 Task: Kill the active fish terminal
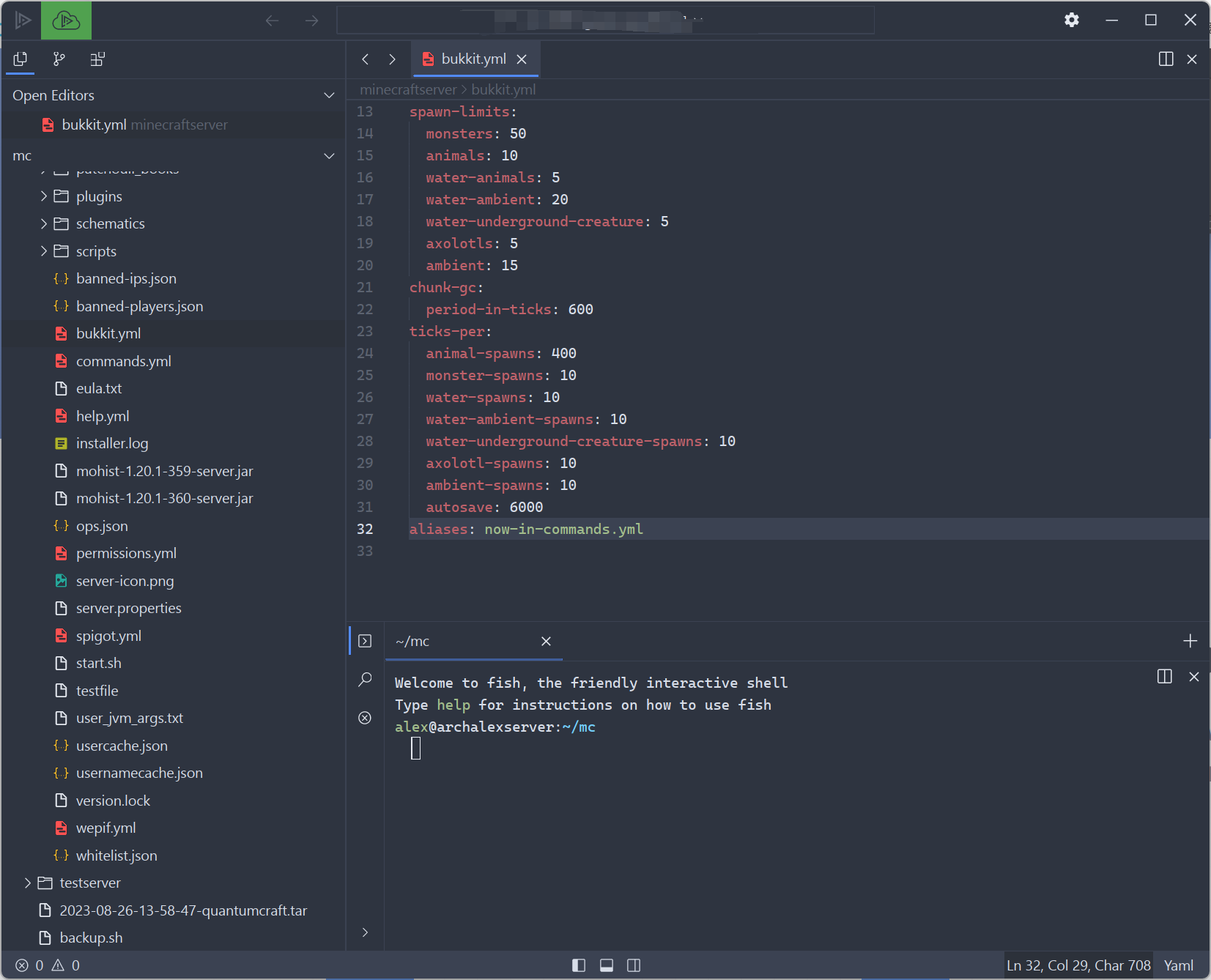point(365,719)
